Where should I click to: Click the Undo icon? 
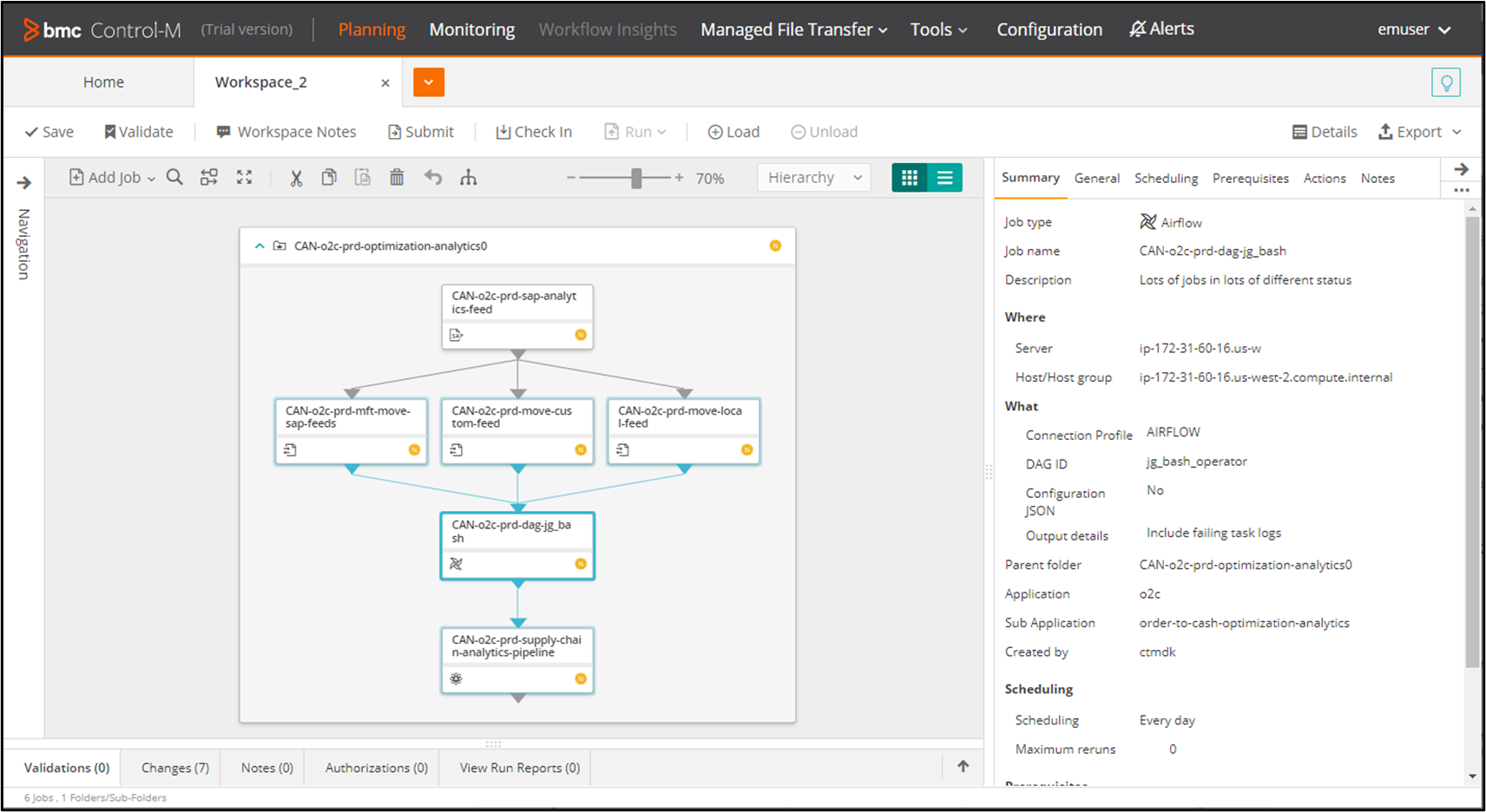[433, 177]
